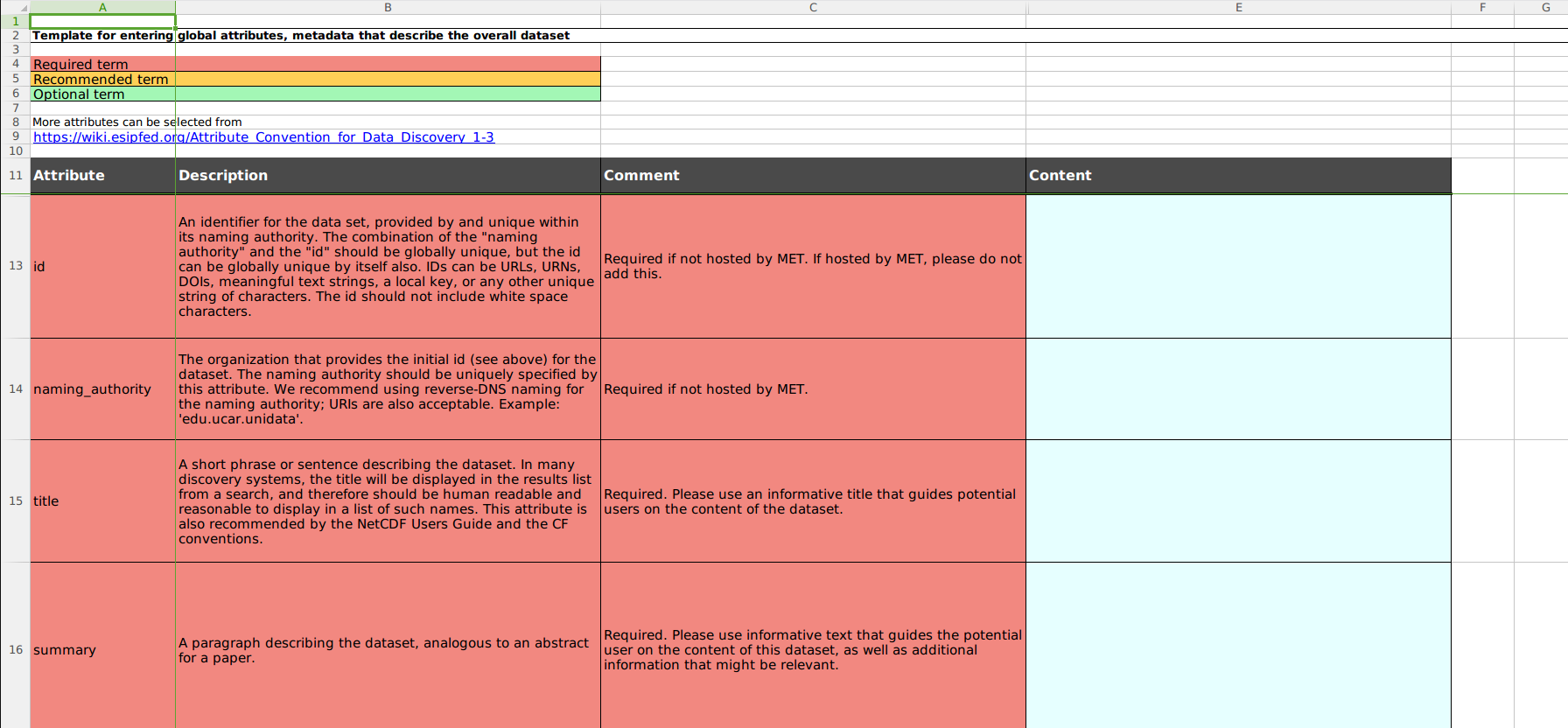1568x728 pixels.
Task: Click the Content cell for title
Action: 1238,501
